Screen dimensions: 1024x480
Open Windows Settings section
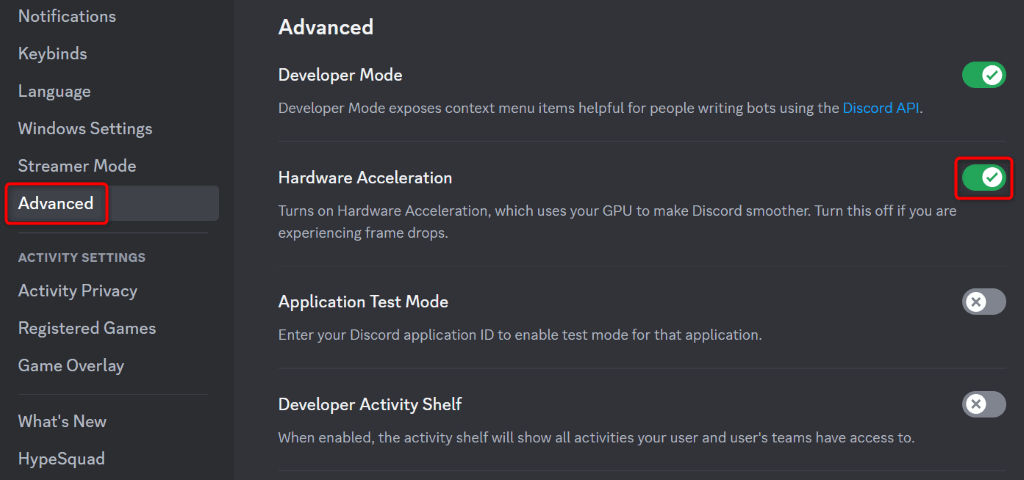(x=85, y=129)
